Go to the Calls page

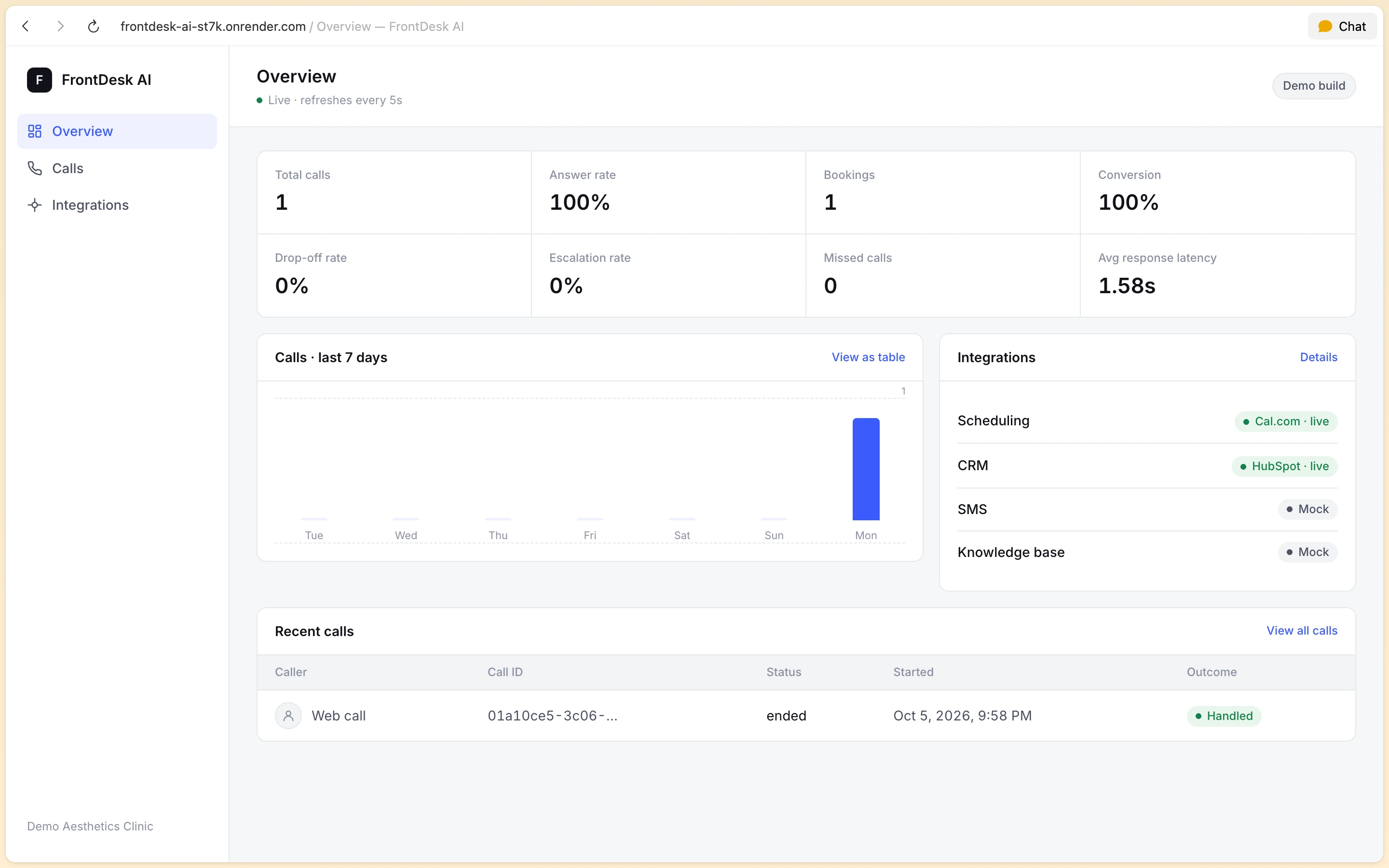pyautogui.click(x=117, y=168)
